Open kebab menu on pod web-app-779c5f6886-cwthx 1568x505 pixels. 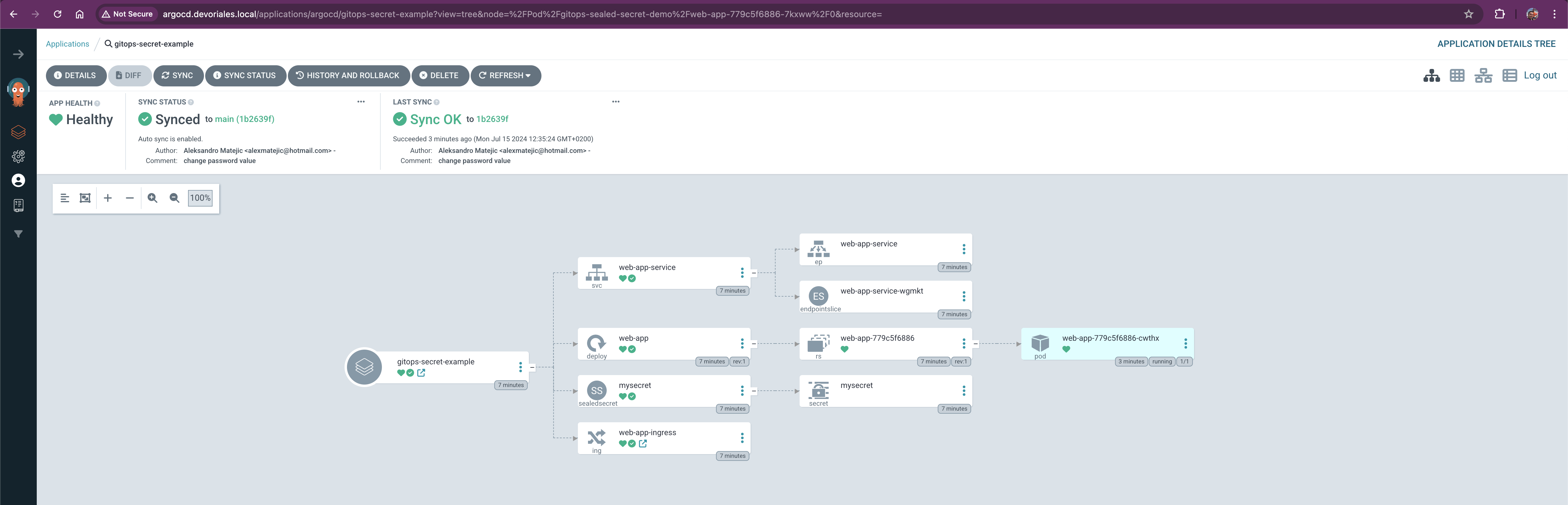[x=1185, y=343]
